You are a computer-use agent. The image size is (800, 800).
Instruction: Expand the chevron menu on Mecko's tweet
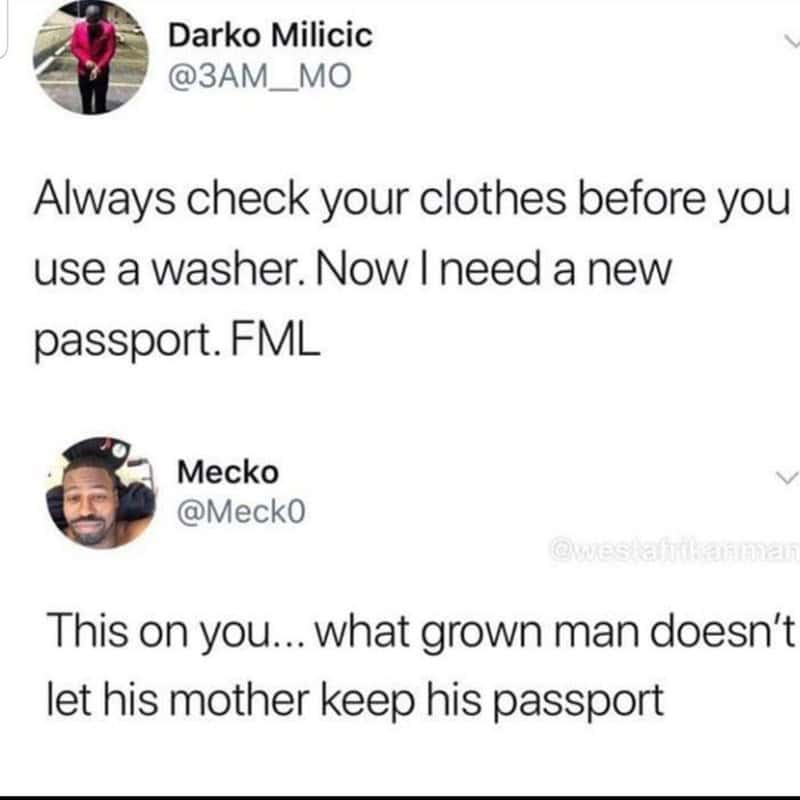coord(786,478)
